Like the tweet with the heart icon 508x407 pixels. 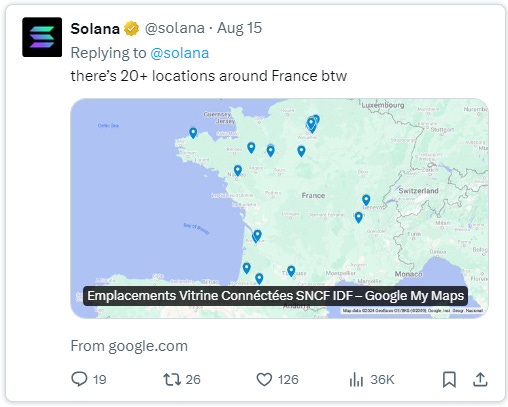click(x=264, y=379)
